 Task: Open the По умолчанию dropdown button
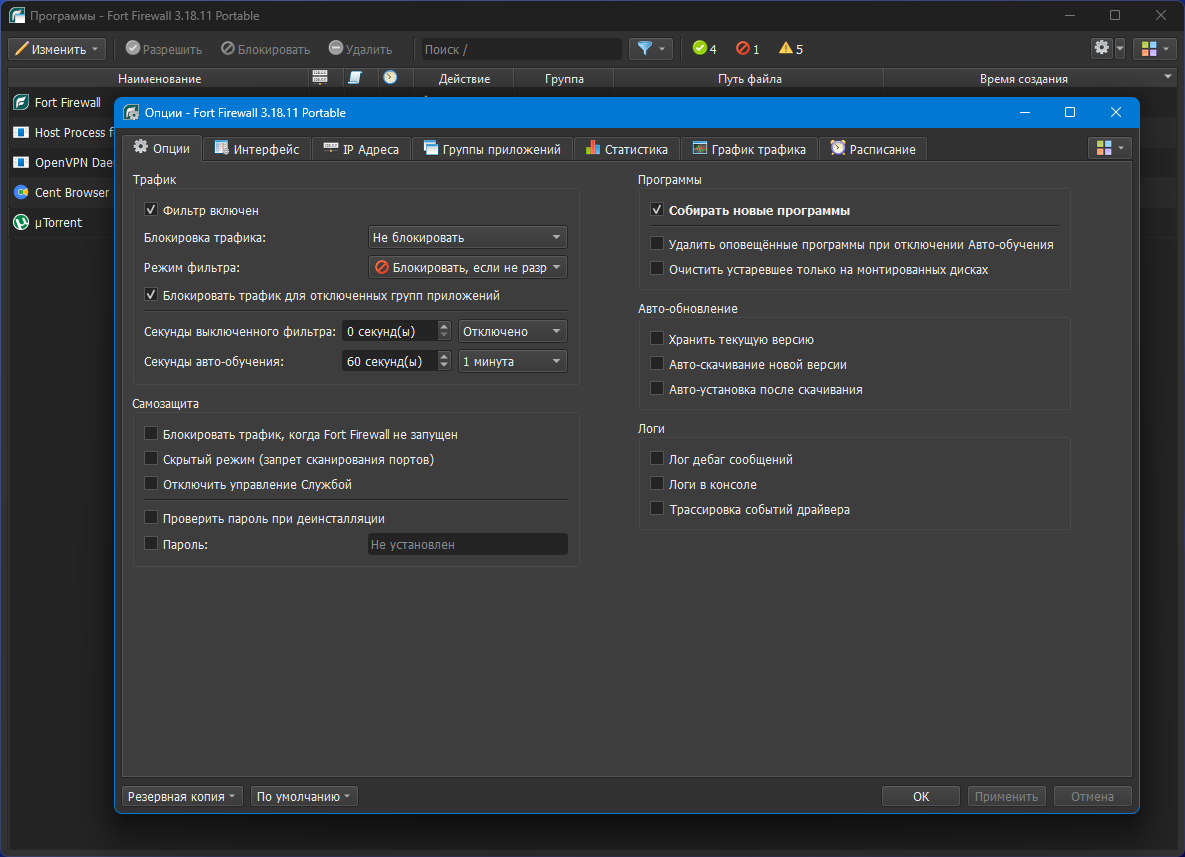tap(304, 797)
